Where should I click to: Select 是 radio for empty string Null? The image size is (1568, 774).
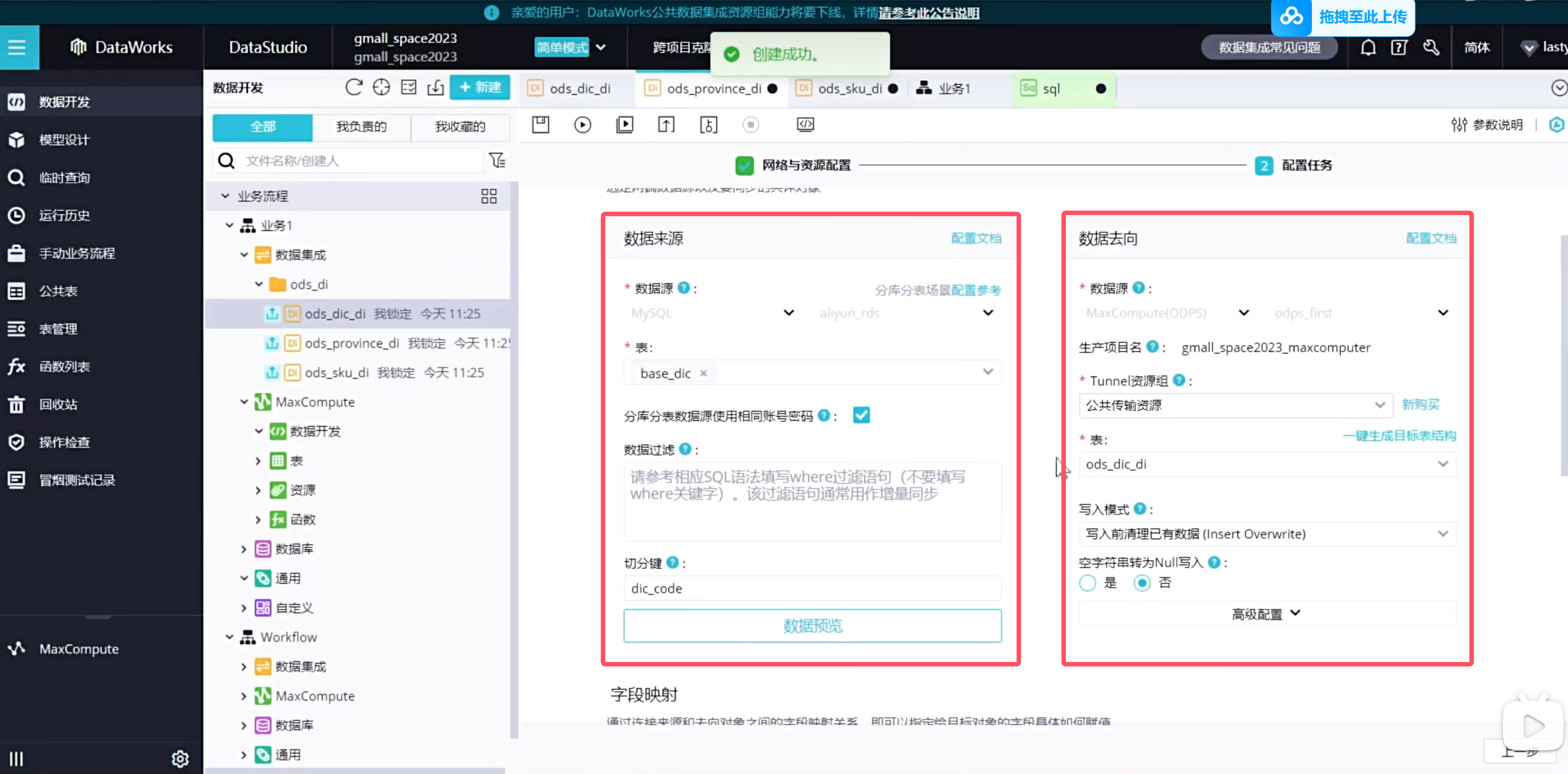coord(1087,583)
